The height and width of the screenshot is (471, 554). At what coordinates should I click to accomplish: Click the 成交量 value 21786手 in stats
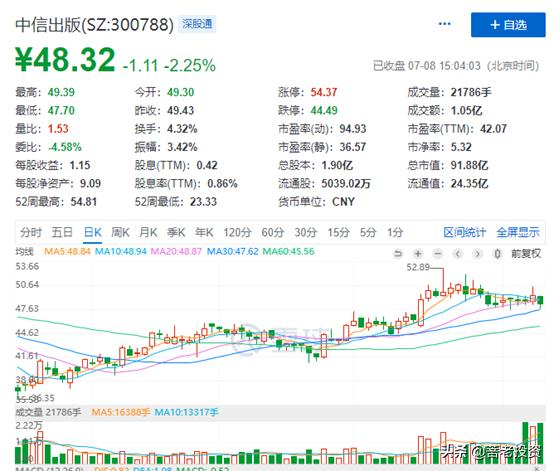[471, 92]
